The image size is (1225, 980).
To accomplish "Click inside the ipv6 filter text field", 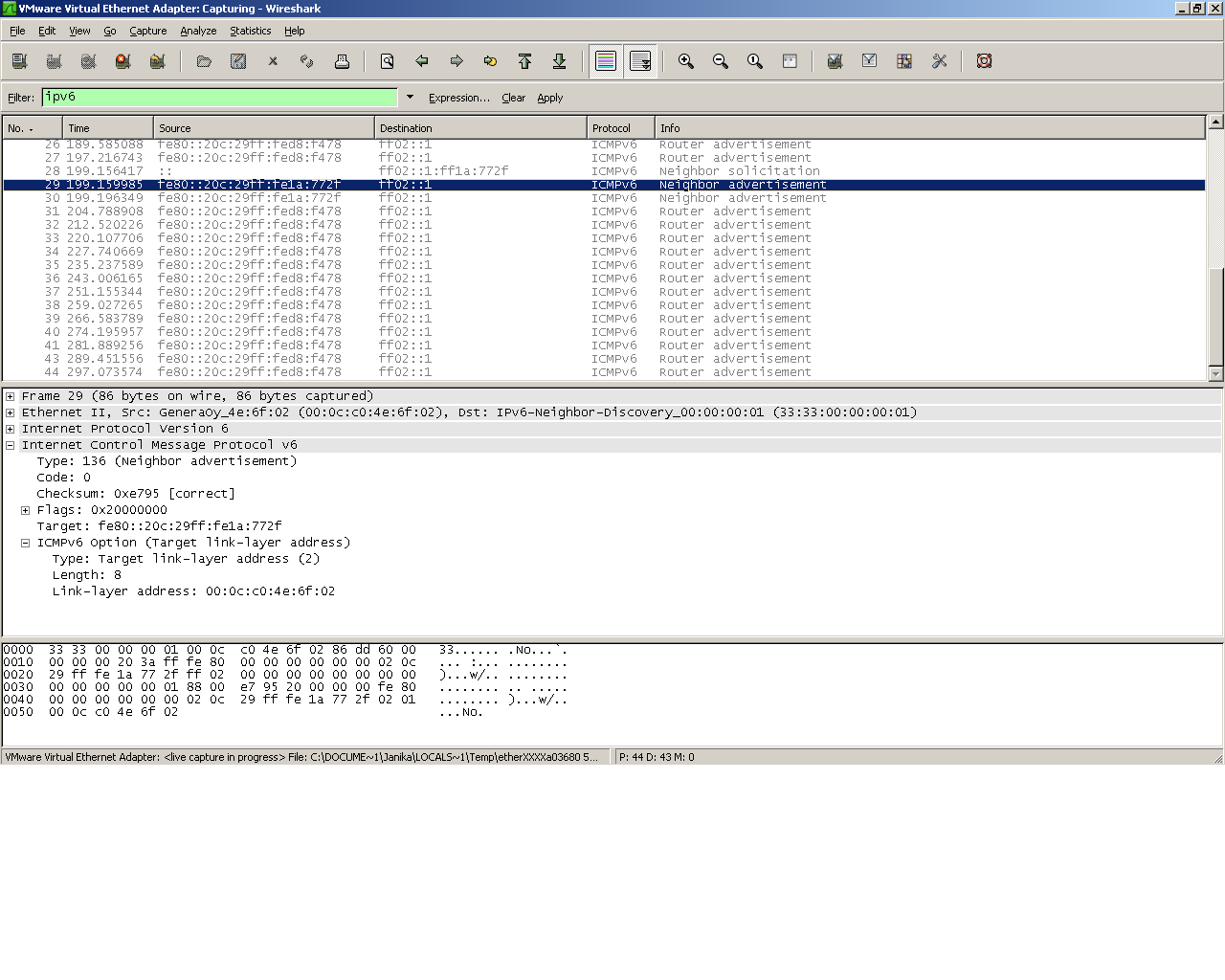I will pos(219,97).
